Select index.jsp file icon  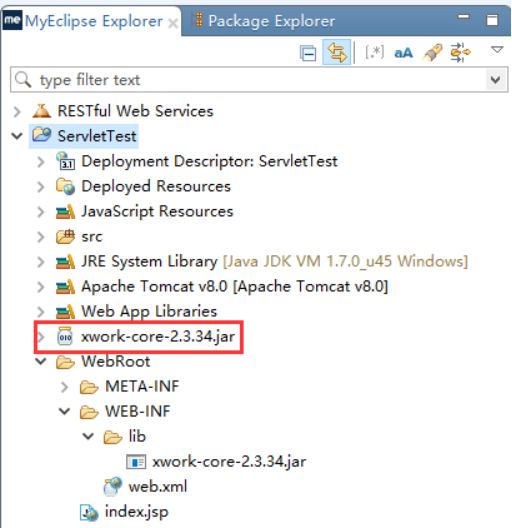click(89, 512)
